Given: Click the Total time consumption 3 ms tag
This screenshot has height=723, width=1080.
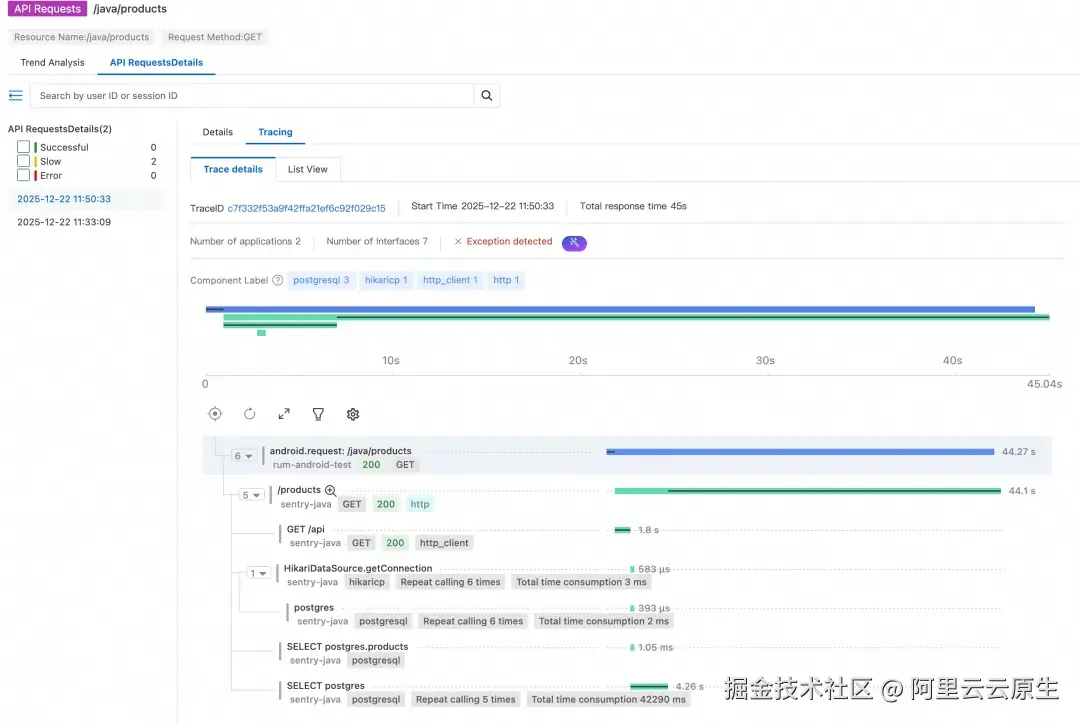Looking at the screenshot, I should pyautogui.click(x=581, y=583).
